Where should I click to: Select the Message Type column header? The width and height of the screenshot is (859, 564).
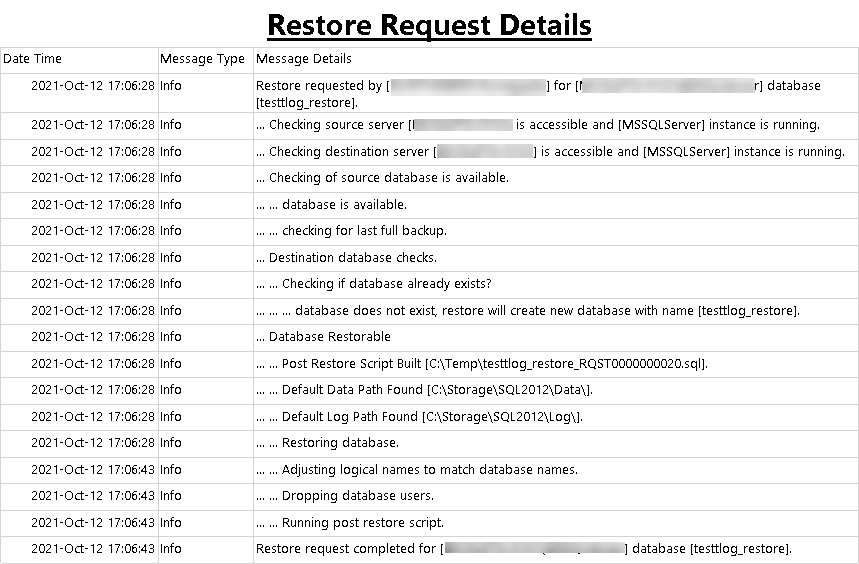point(202,59)
